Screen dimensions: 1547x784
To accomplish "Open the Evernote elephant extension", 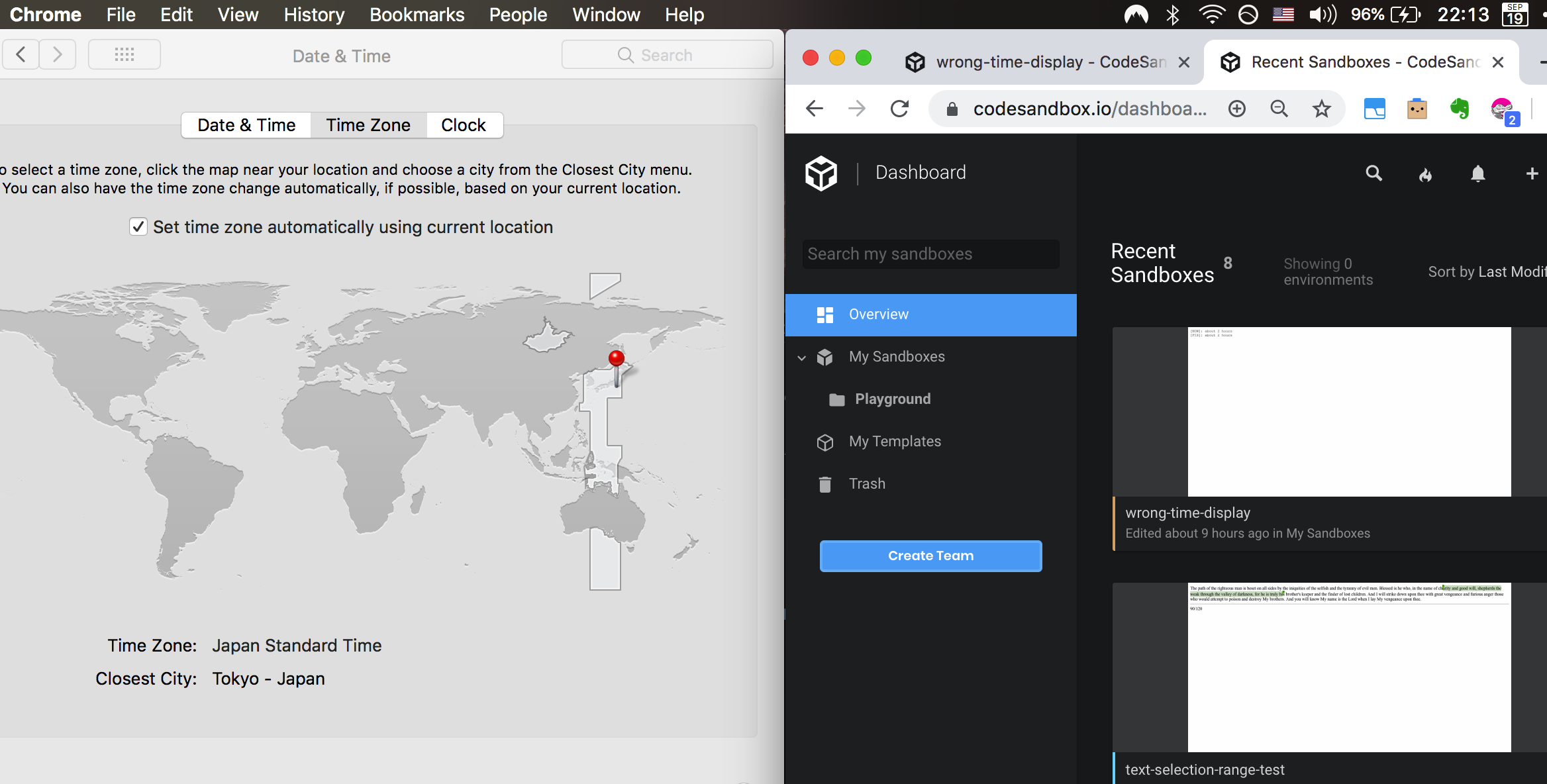I will [x=1460, y=109].
